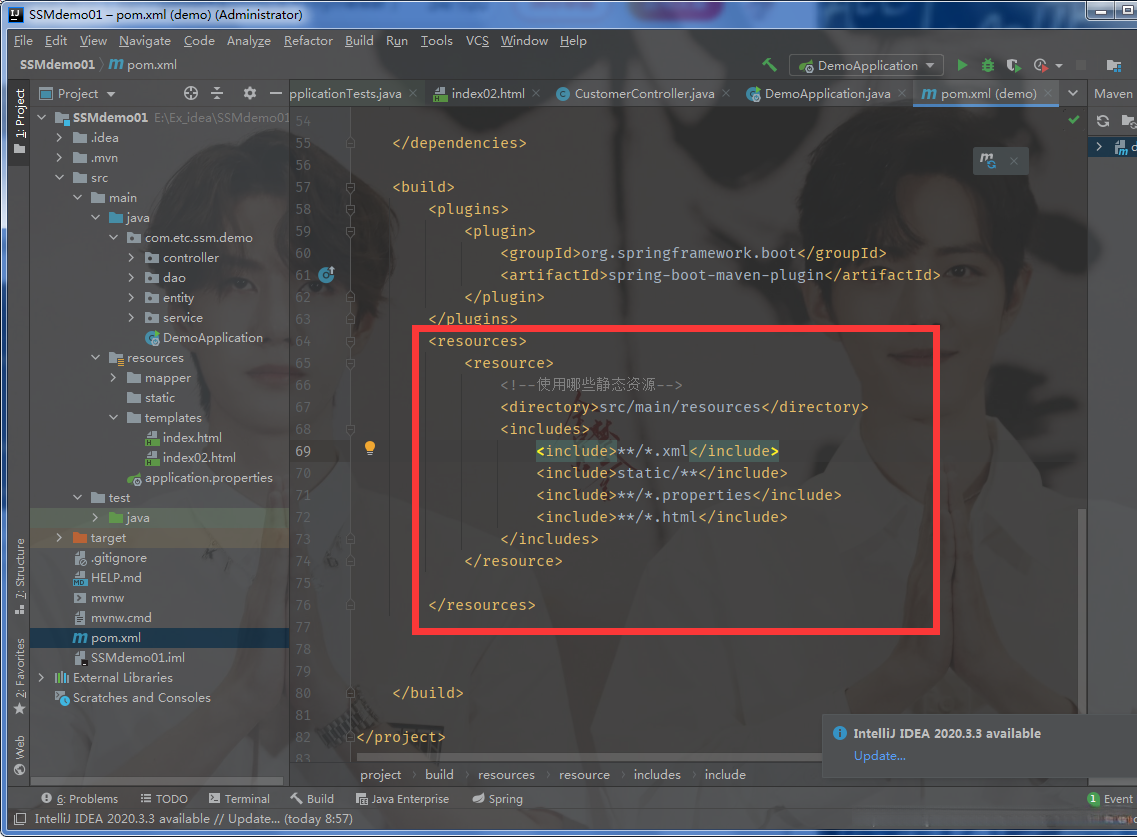Screen dimensions: 1137x837
Task: Expand the mapper folder
Action: pyautogui.click(x=113, y=377)
